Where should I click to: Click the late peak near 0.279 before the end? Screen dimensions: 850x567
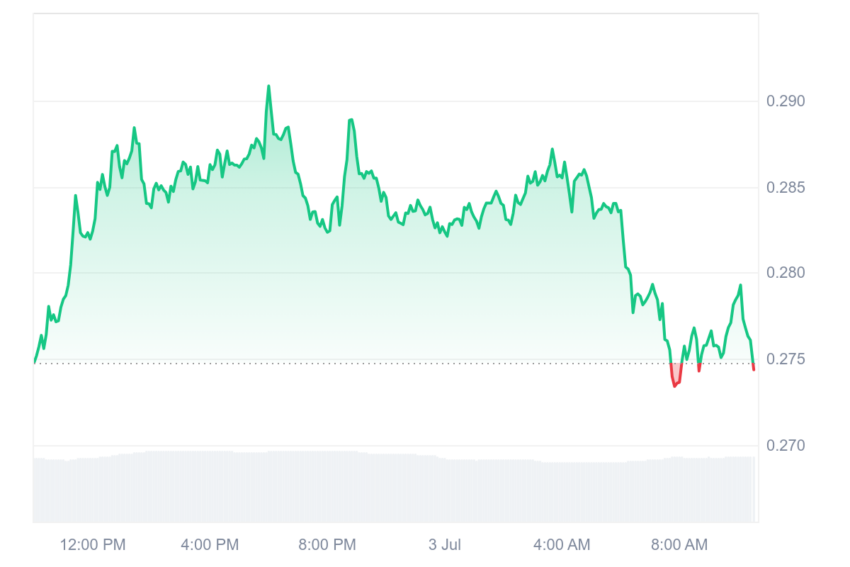740,286
